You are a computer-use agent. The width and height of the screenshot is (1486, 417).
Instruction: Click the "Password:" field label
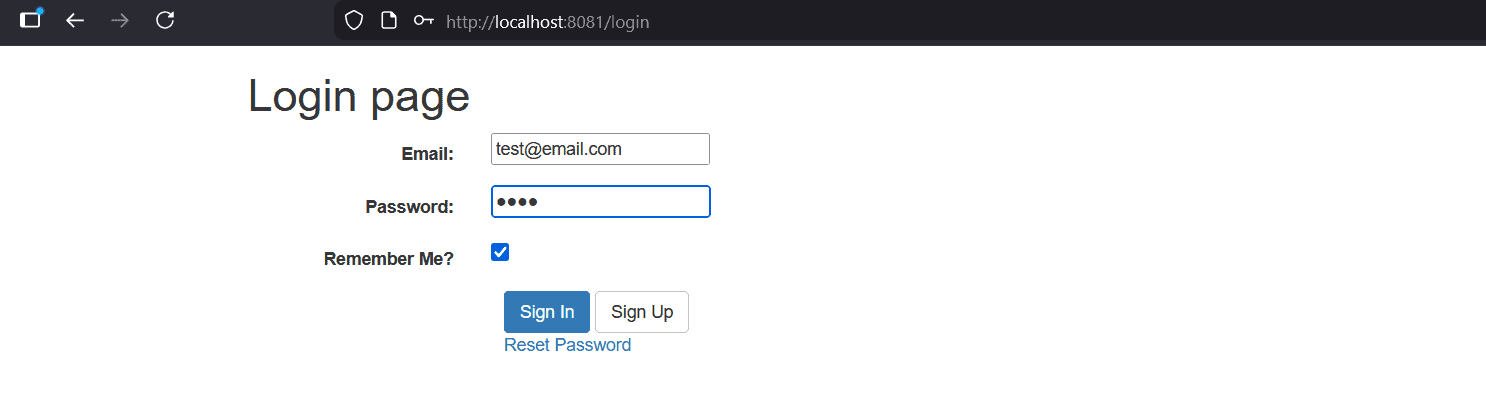click(409, 207)
